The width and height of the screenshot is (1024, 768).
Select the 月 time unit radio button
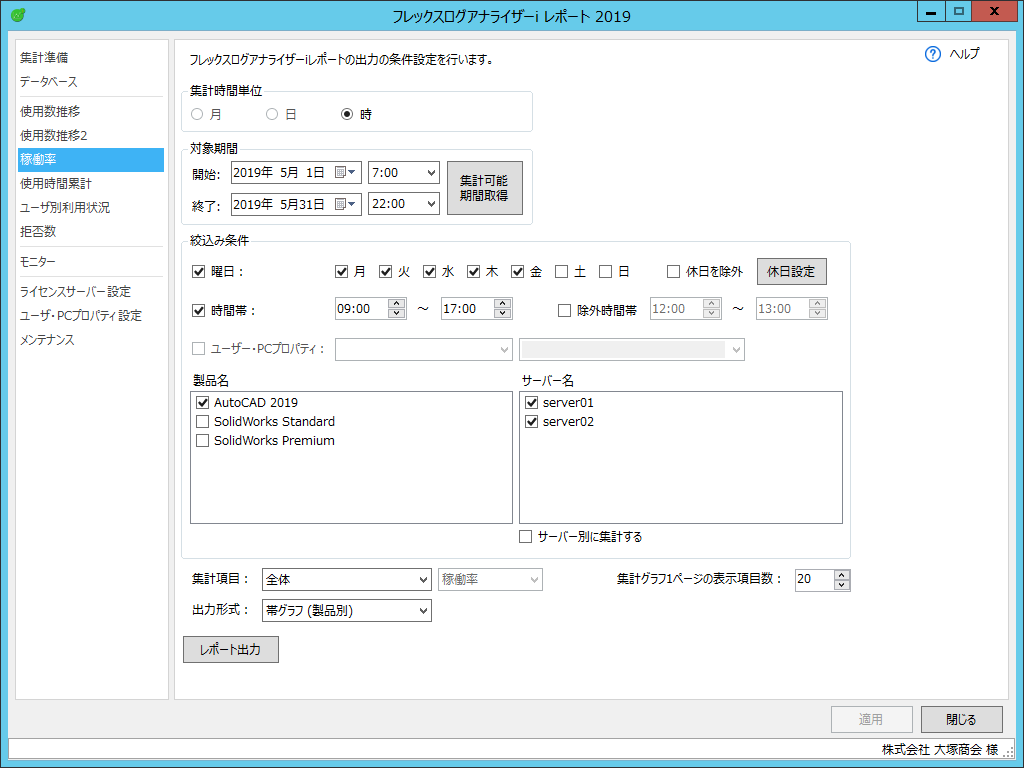pos(197,114)
